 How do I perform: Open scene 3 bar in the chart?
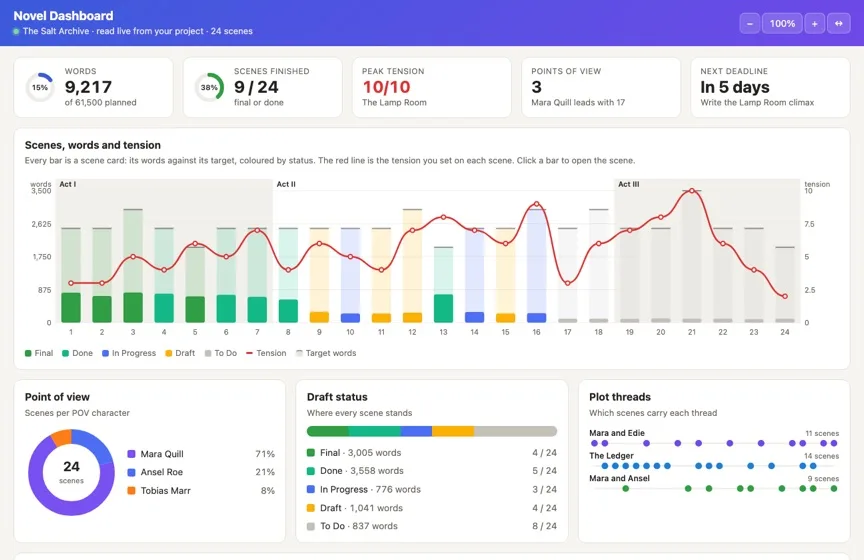click(x=133, y=308)
